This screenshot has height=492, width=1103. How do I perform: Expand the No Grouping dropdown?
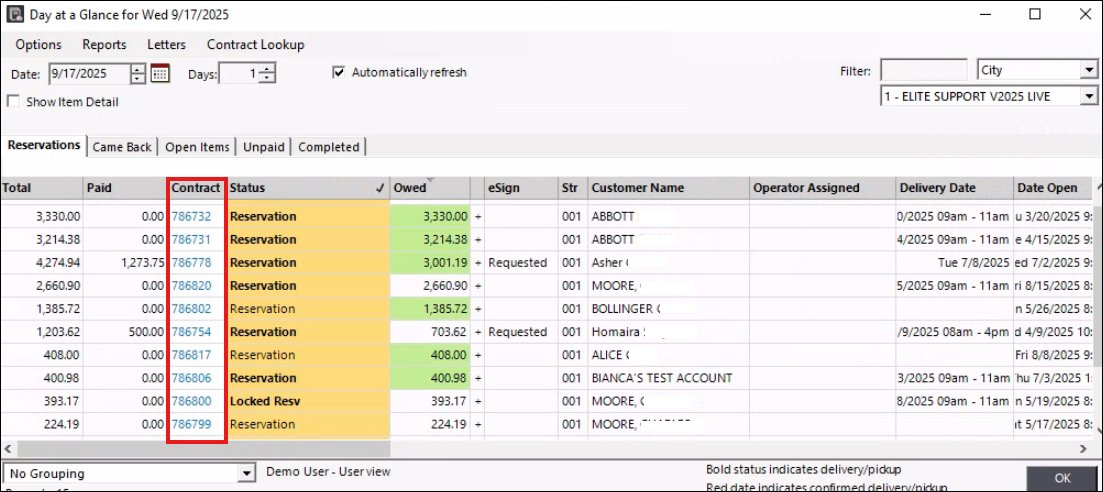click(247, 473)
